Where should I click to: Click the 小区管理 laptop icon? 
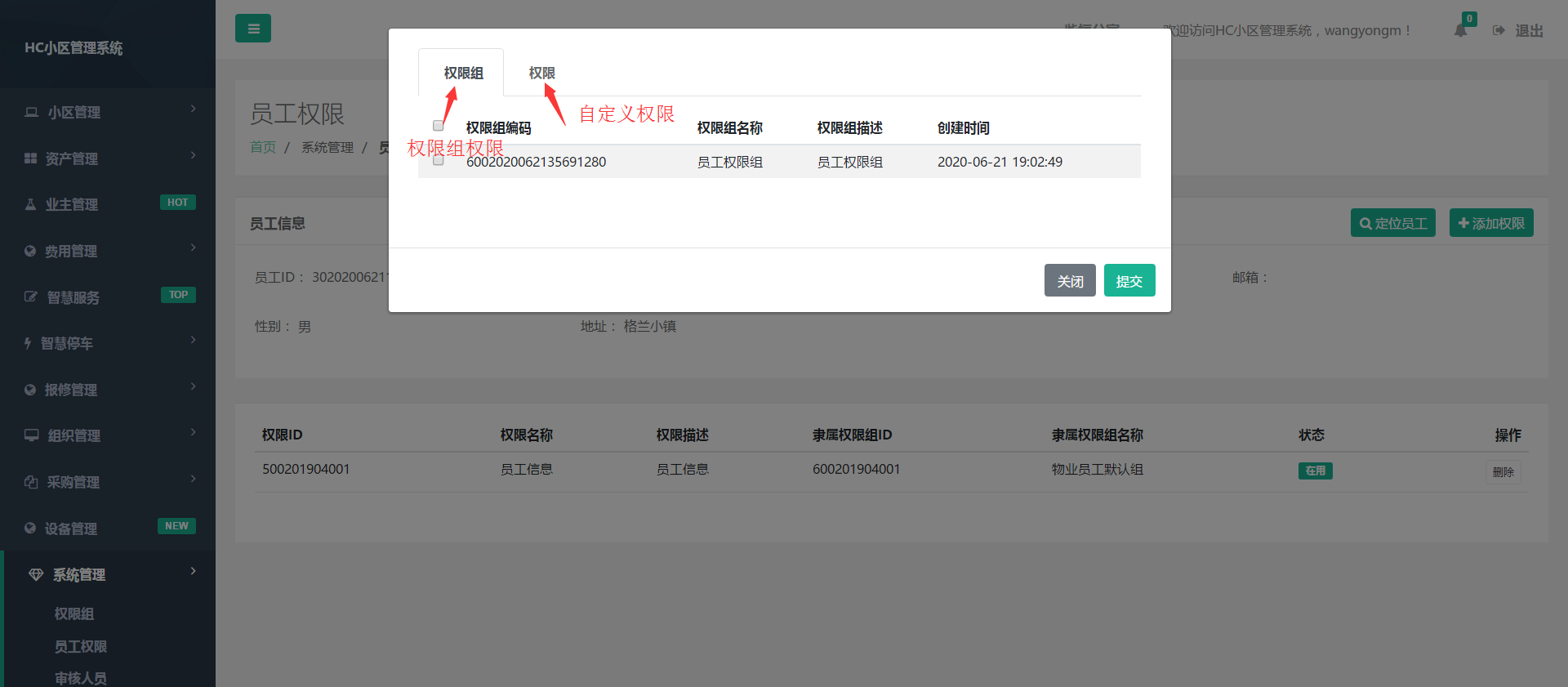click(31, 112)
